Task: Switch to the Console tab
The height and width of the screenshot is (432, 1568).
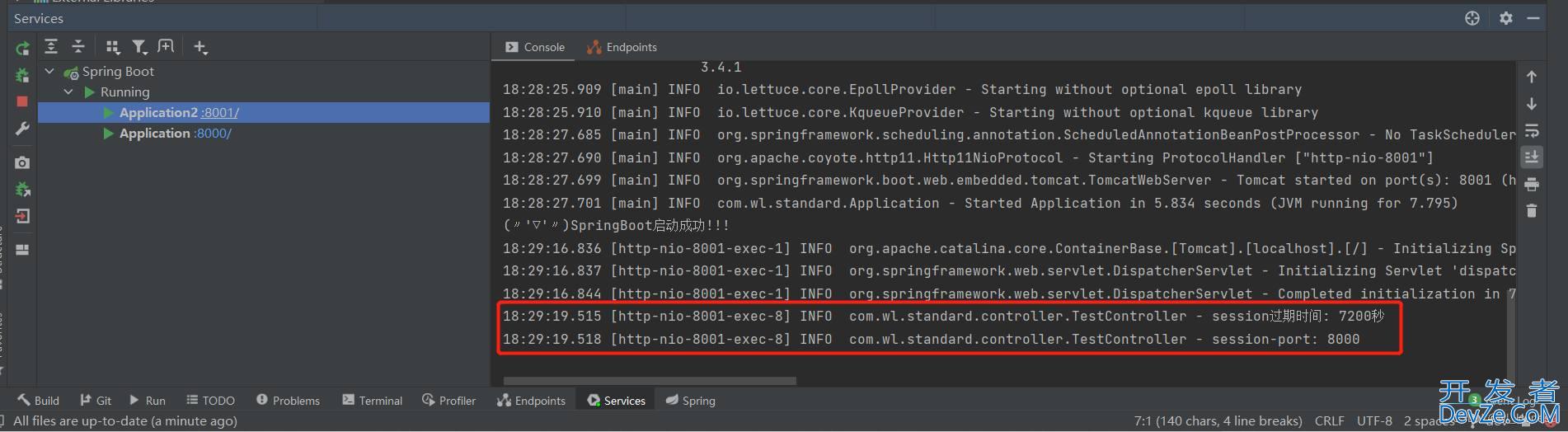Action: (x=535, y=47)
